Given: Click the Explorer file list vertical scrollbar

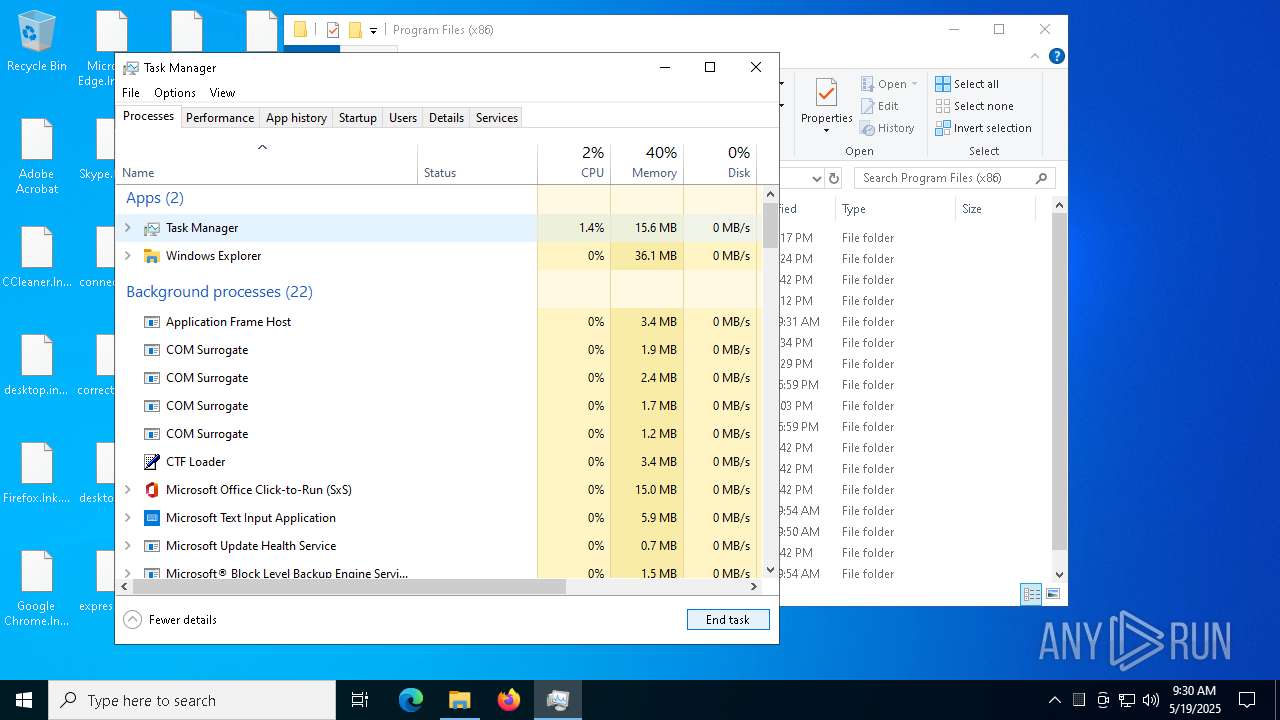Looking at the screenshot, I should point(1060,380).
